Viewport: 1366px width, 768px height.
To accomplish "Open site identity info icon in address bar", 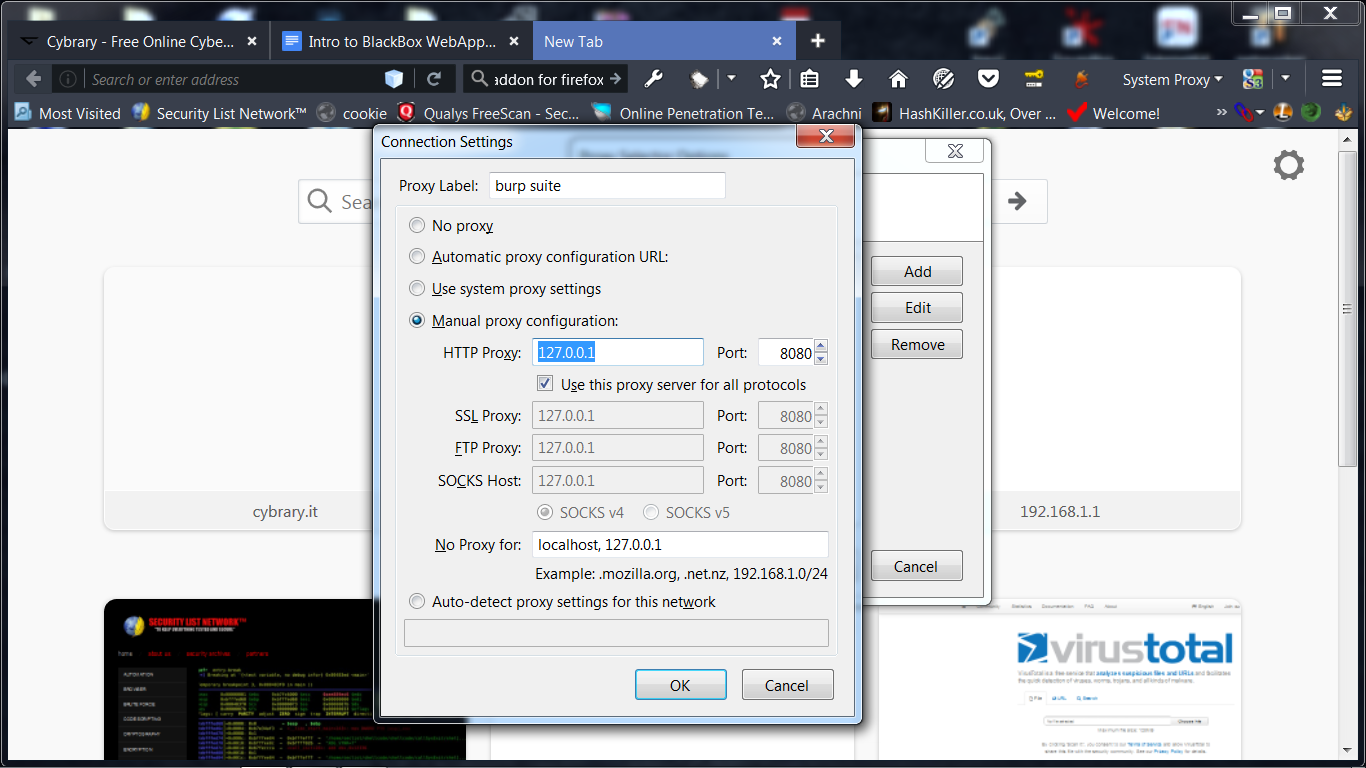I will (x=67, y=79).
